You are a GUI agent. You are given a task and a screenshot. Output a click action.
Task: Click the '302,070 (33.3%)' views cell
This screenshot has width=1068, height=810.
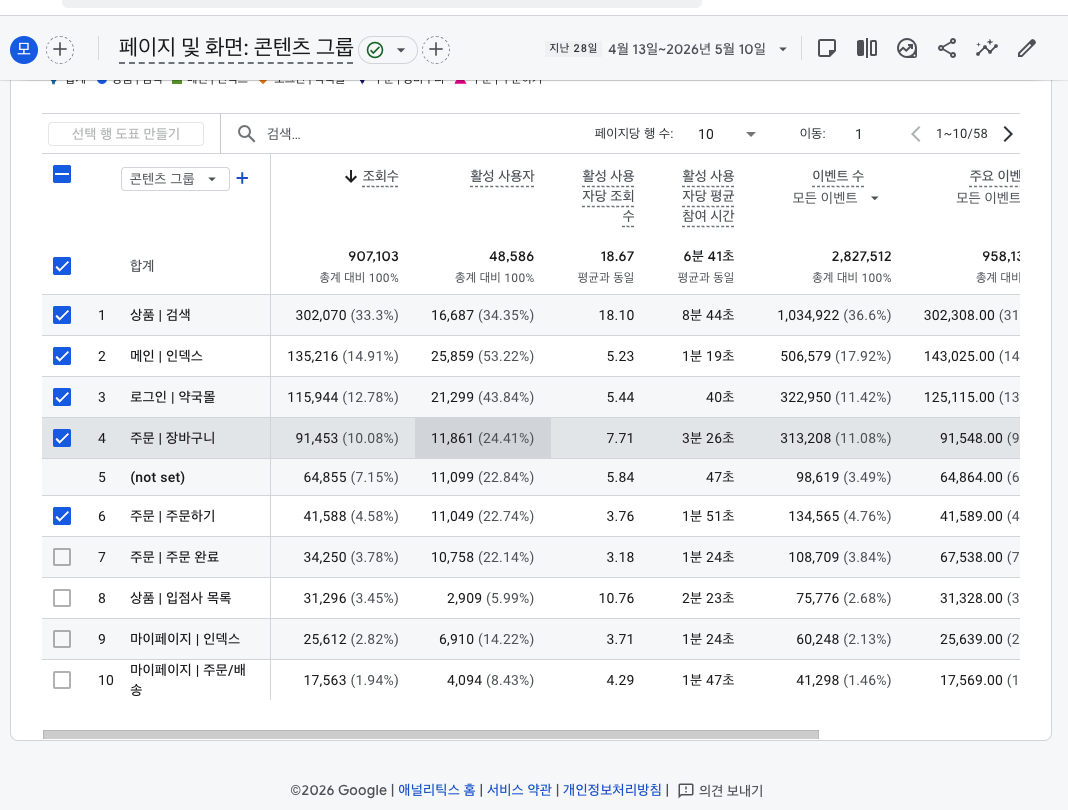pos(347,315)
